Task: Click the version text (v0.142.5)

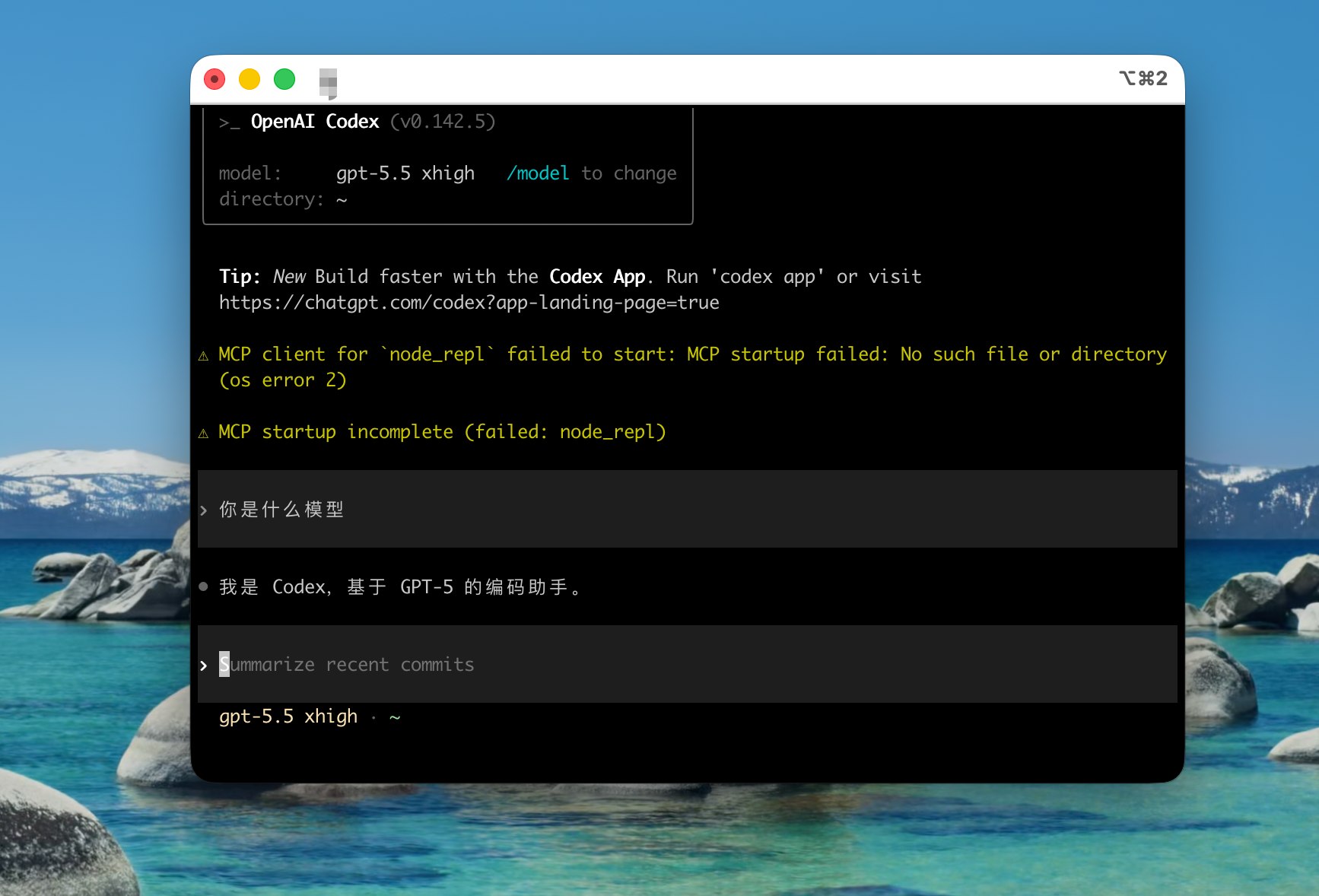Action: point(443,122)
